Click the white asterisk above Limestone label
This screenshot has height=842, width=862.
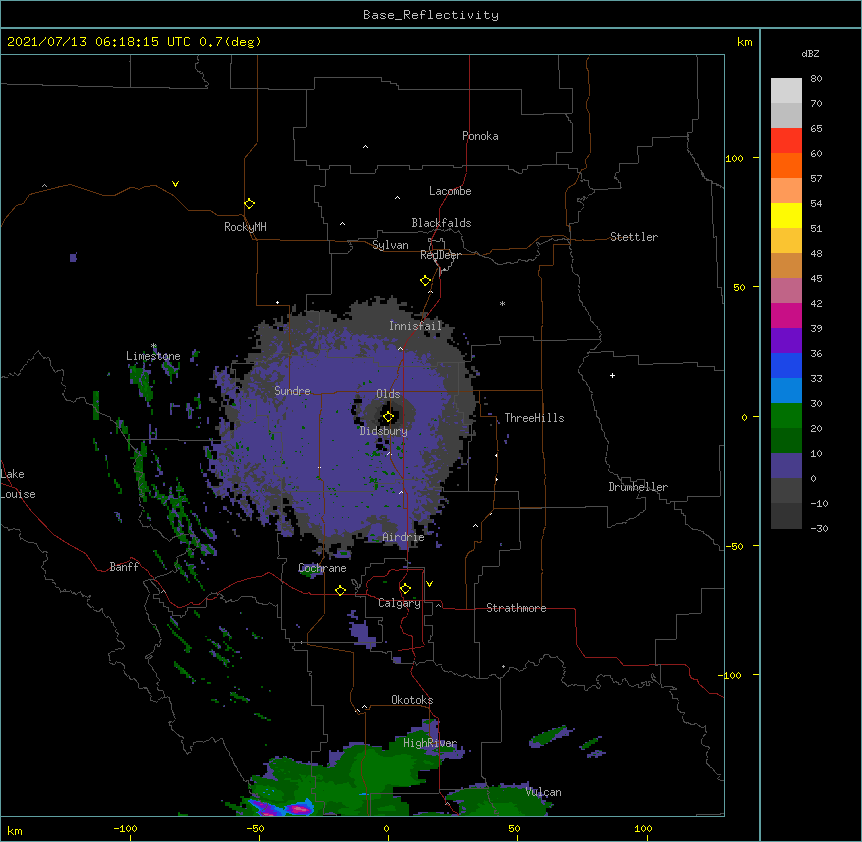[x=154, y=346]
